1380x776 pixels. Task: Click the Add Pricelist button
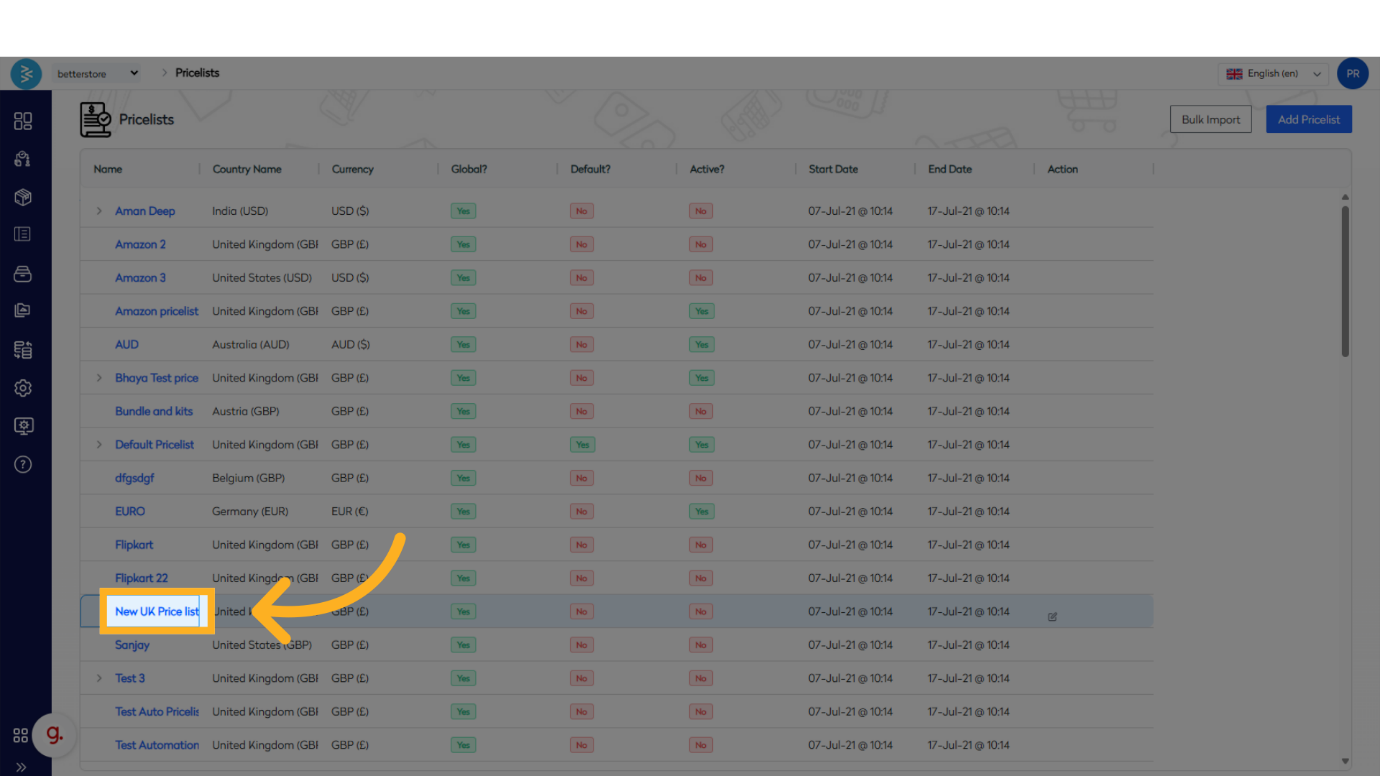click(1308, 119)
